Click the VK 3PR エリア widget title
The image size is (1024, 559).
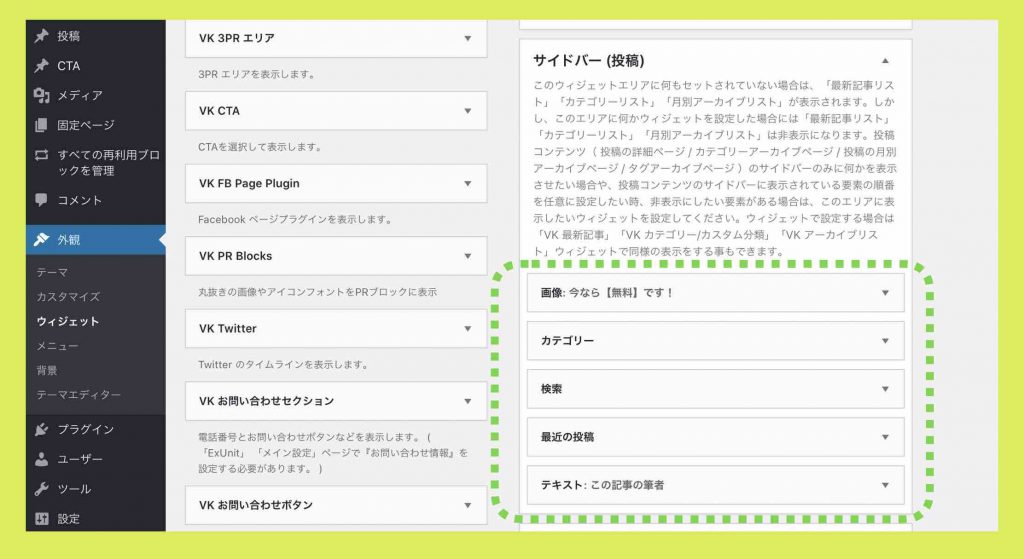236,38
